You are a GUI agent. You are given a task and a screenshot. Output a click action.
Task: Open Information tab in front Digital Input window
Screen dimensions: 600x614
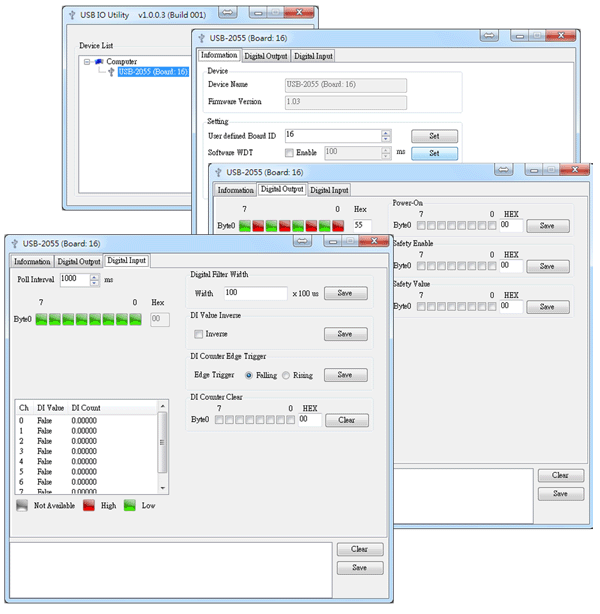point(32,262)
